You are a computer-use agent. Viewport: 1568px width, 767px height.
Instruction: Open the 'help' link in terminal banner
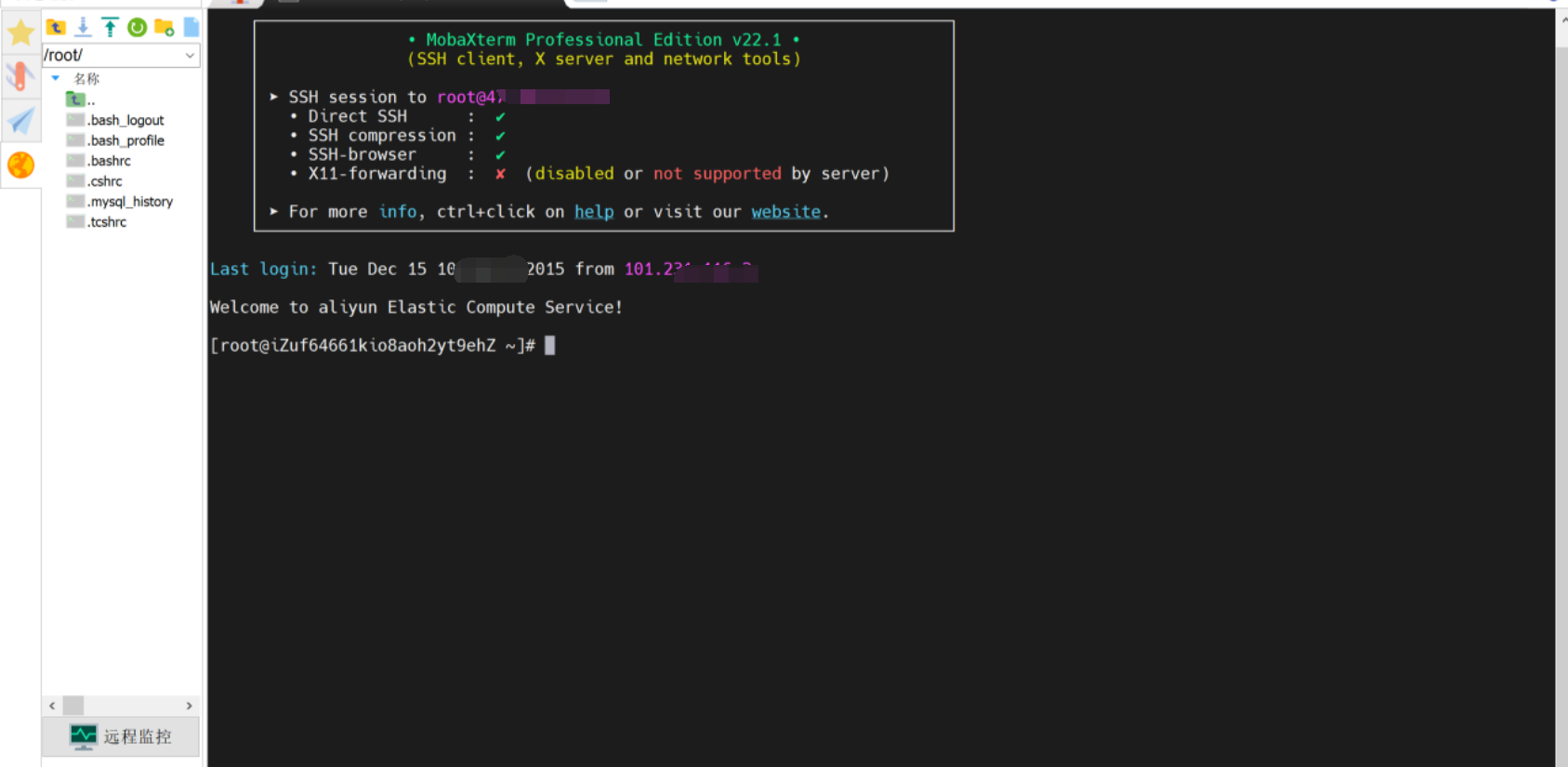(594, 212)
